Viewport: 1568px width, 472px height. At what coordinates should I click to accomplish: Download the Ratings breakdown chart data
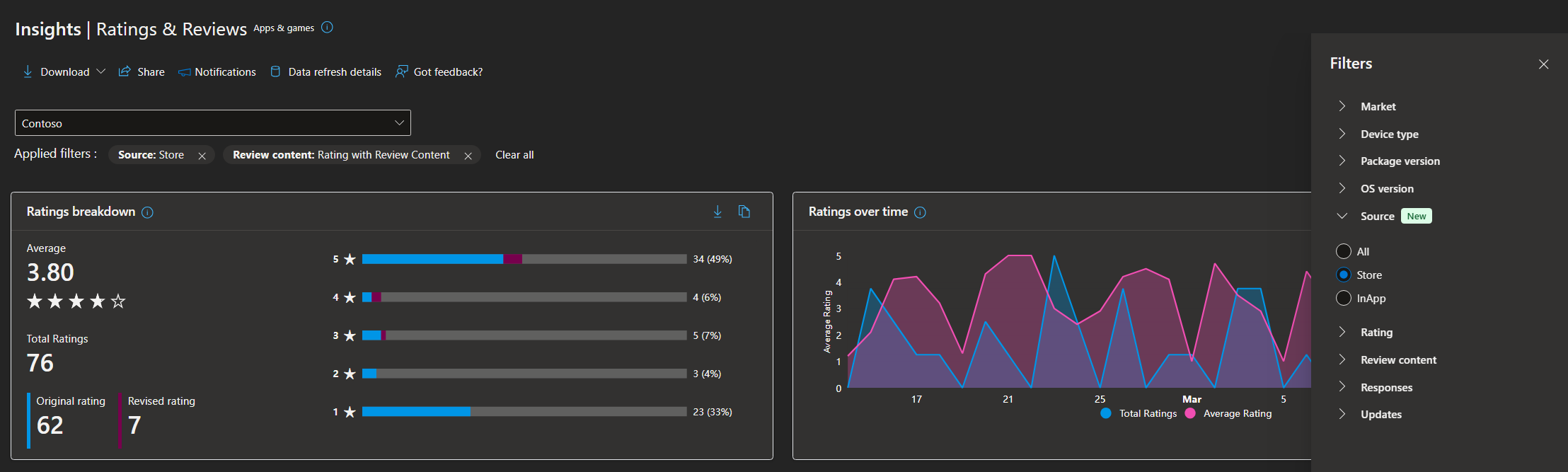pos(717,212)
